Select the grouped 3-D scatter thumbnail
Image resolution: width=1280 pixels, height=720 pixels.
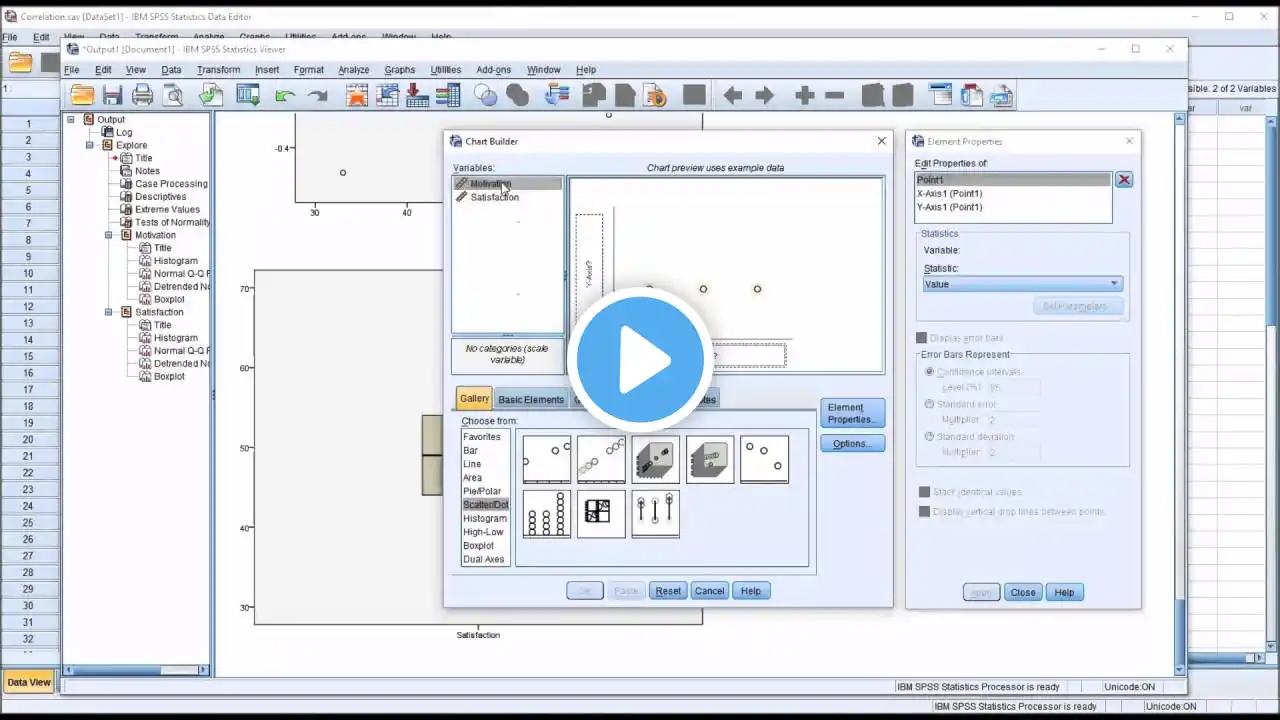click(710, 459)
